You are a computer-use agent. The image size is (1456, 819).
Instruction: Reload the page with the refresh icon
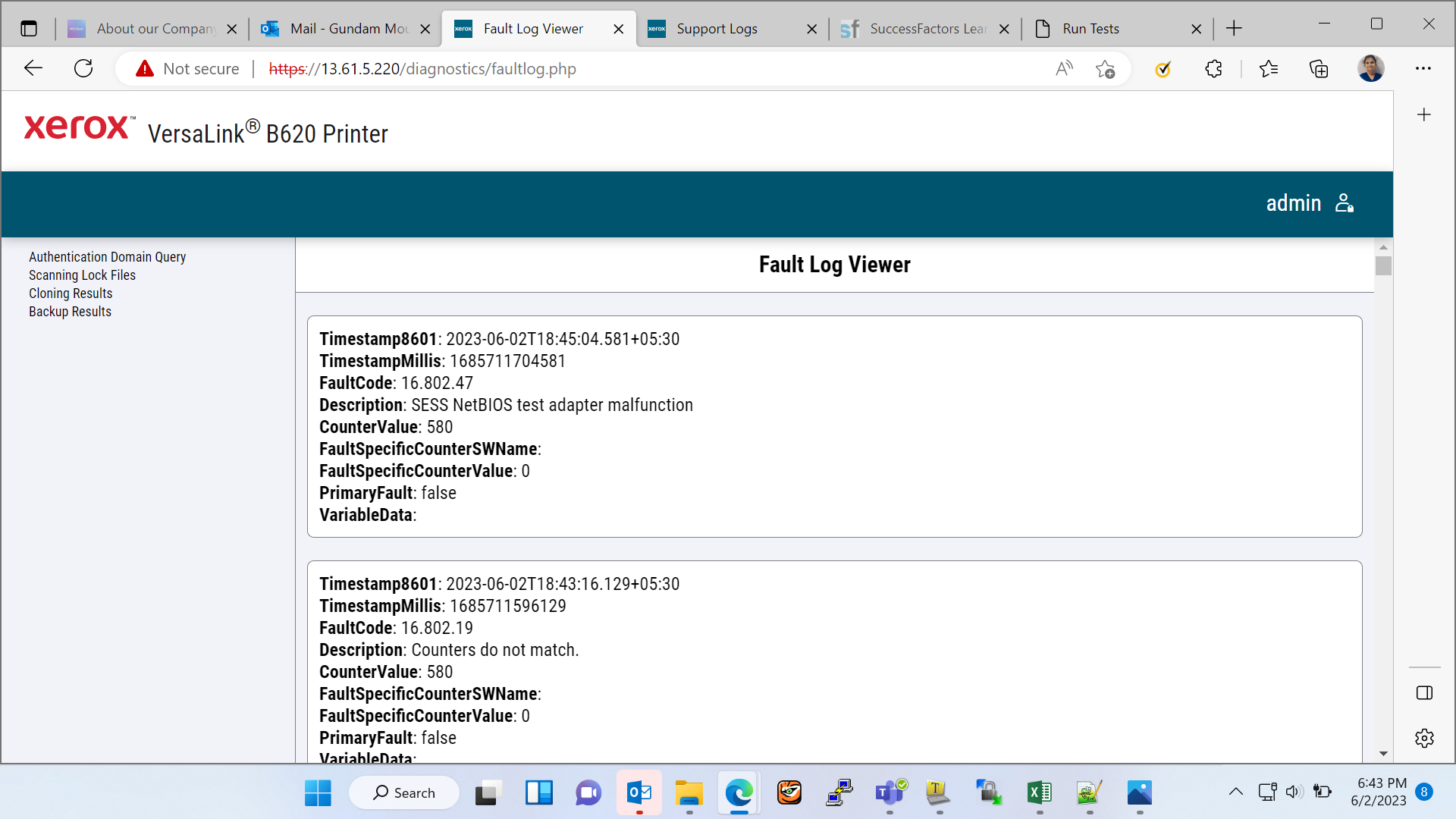[x=83, y=69]
